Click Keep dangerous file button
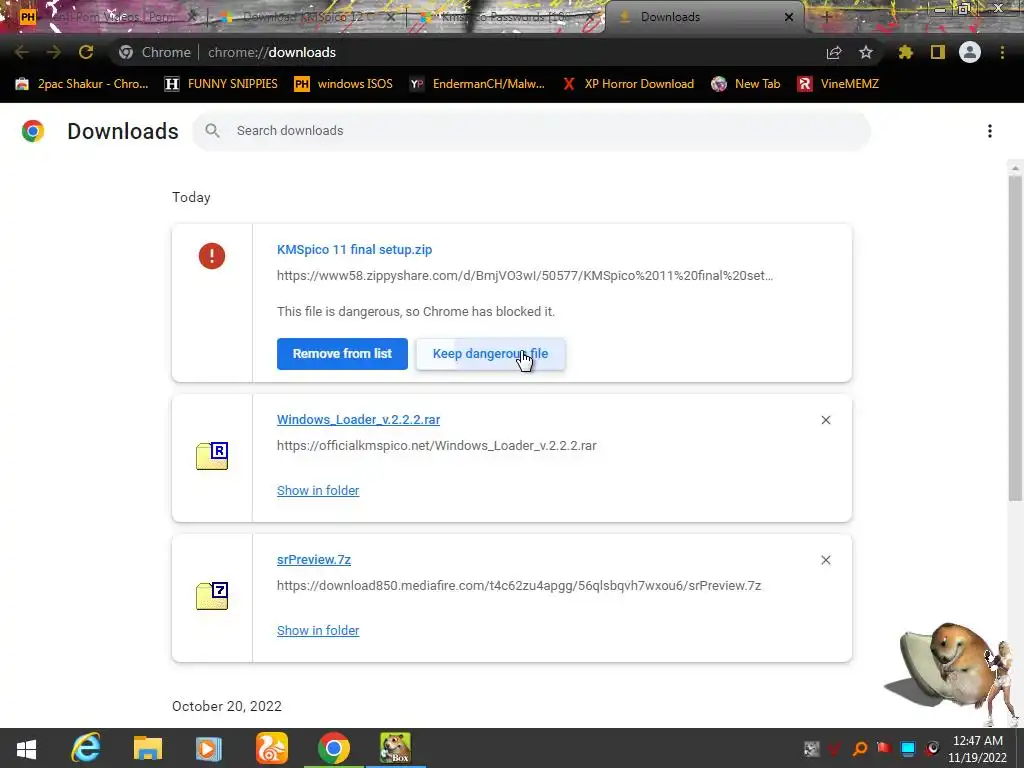1024x768 pixels. (x=490, y=354)
